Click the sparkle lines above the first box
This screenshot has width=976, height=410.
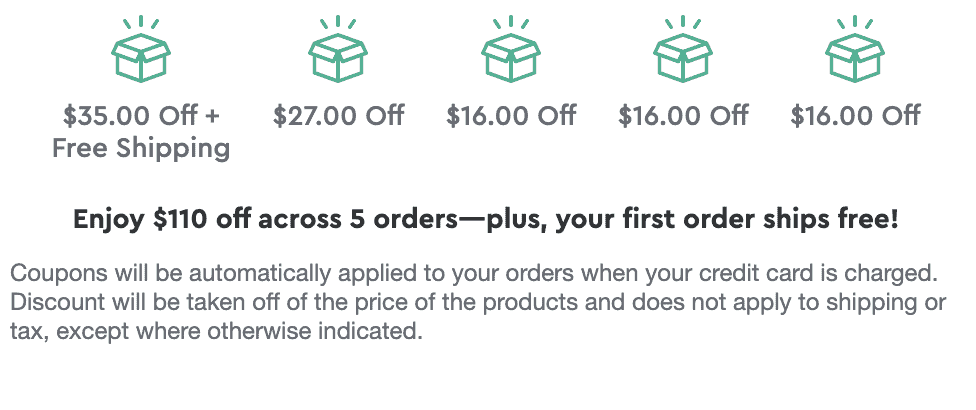141,22
